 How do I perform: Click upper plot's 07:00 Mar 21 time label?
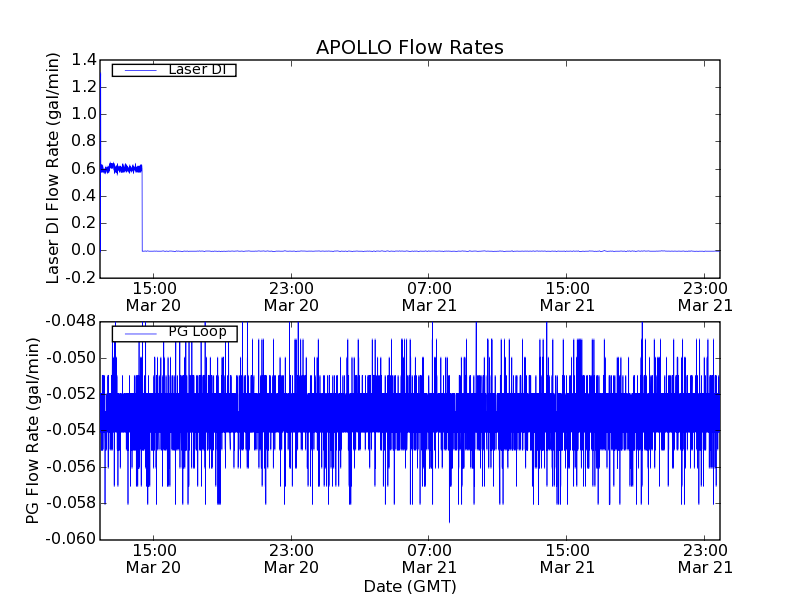[x=429, y=296]
